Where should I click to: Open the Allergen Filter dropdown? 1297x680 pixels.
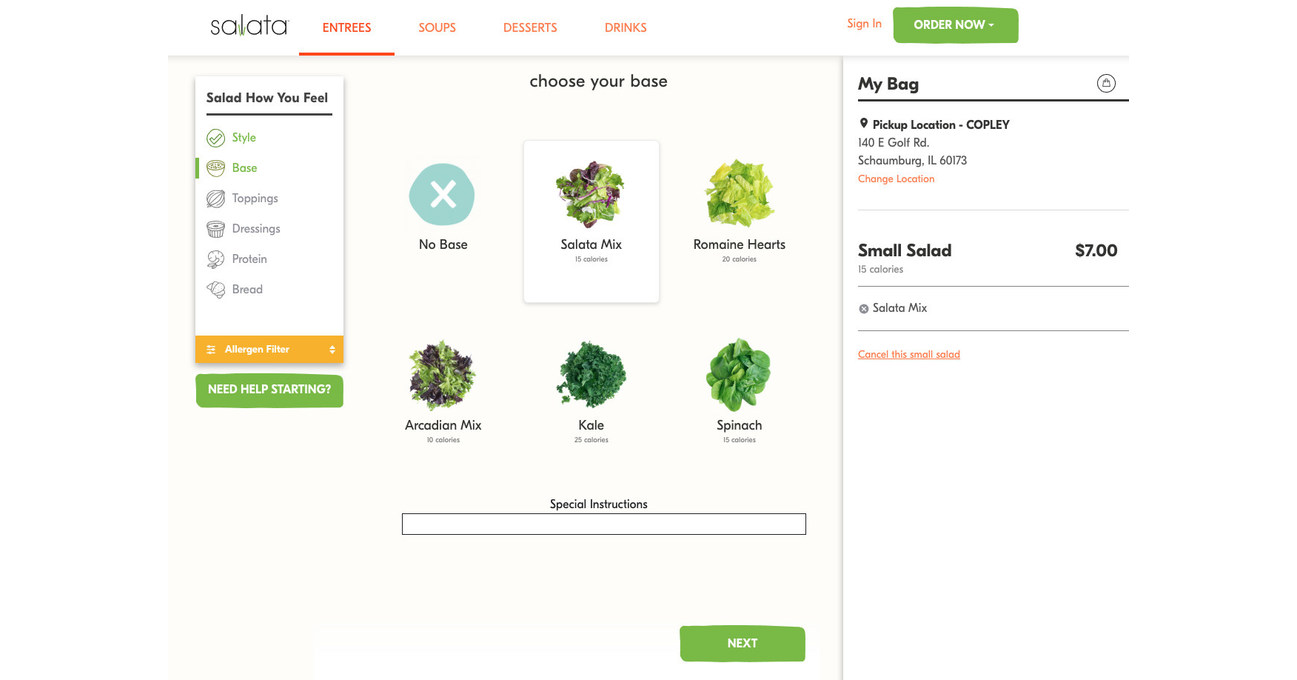tap(269, 349)
